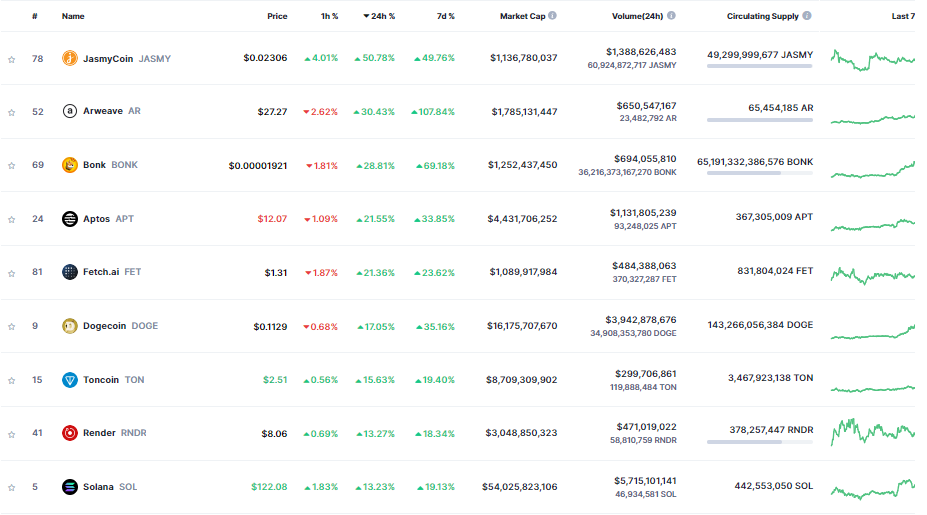This screenshot has width=927, height=515.
Task: Click the Render coin logo icon
Action: pyautogui.click(x=70, y=433)
